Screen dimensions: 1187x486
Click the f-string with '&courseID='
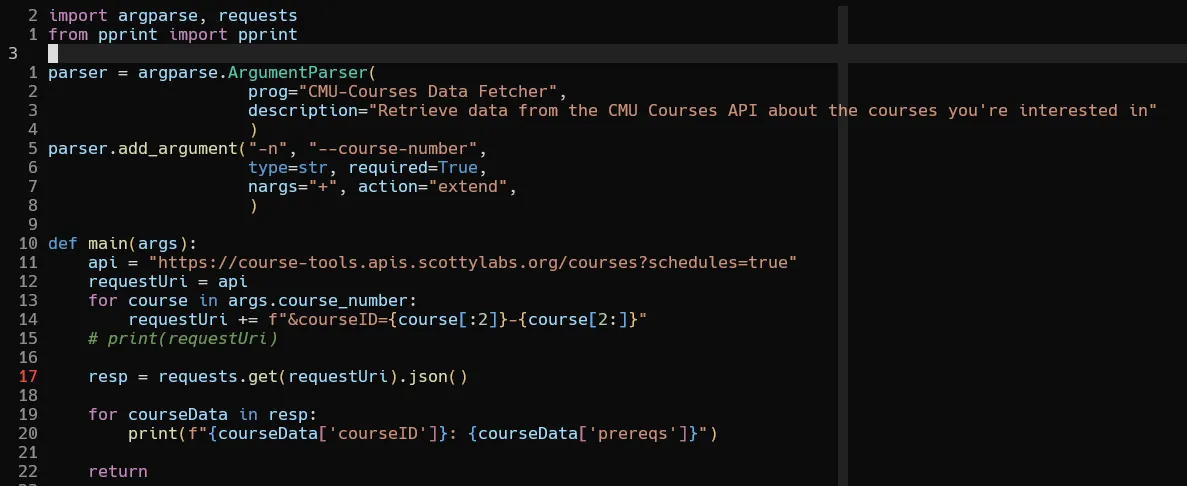(x=457, y=319)
